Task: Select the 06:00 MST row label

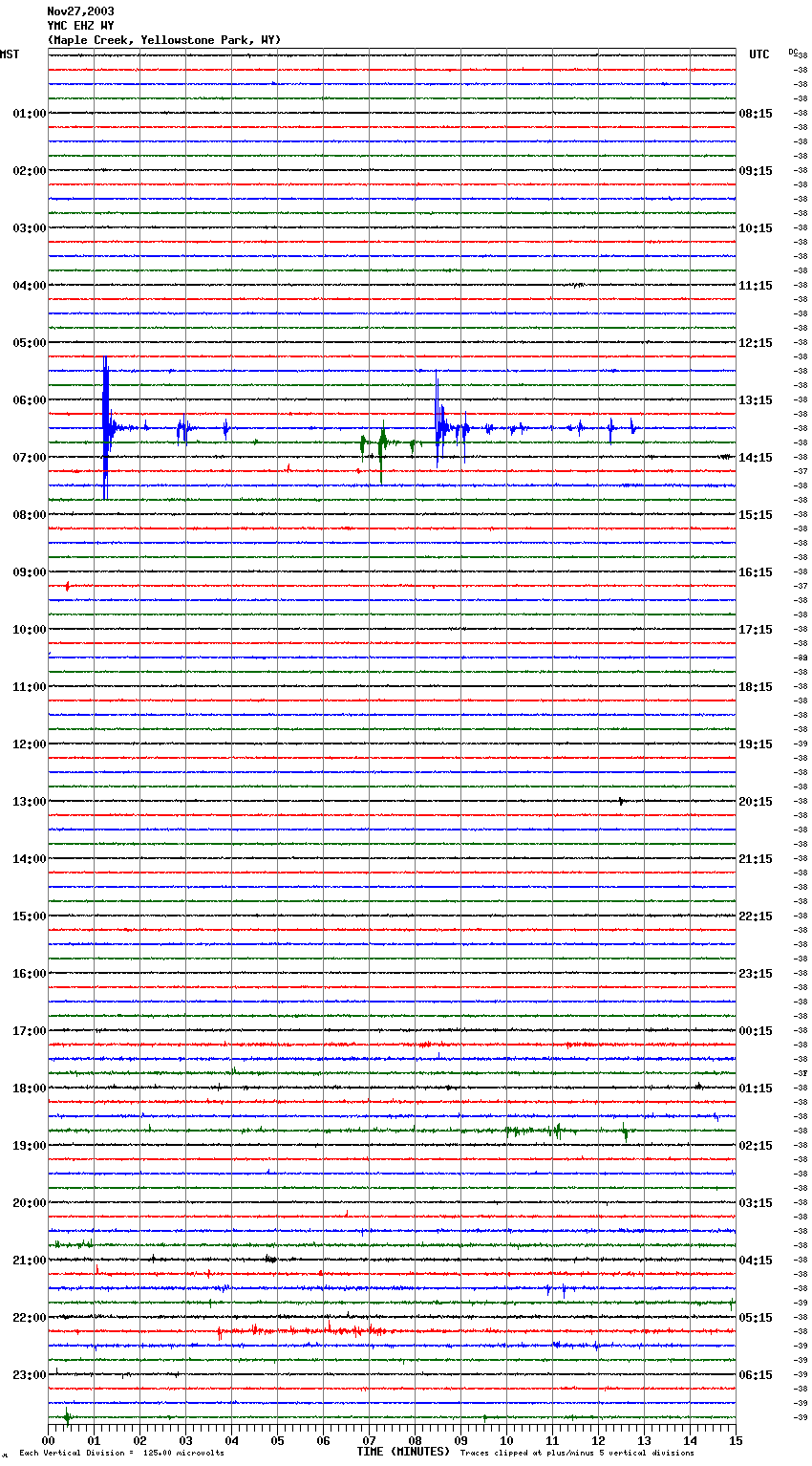Action: click(30, 400)
